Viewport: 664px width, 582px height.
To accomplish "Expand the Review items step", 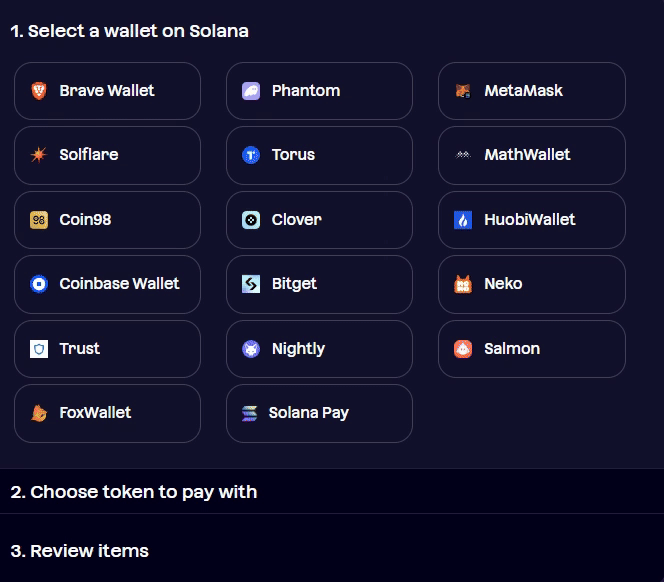I will tap(332, 551).
